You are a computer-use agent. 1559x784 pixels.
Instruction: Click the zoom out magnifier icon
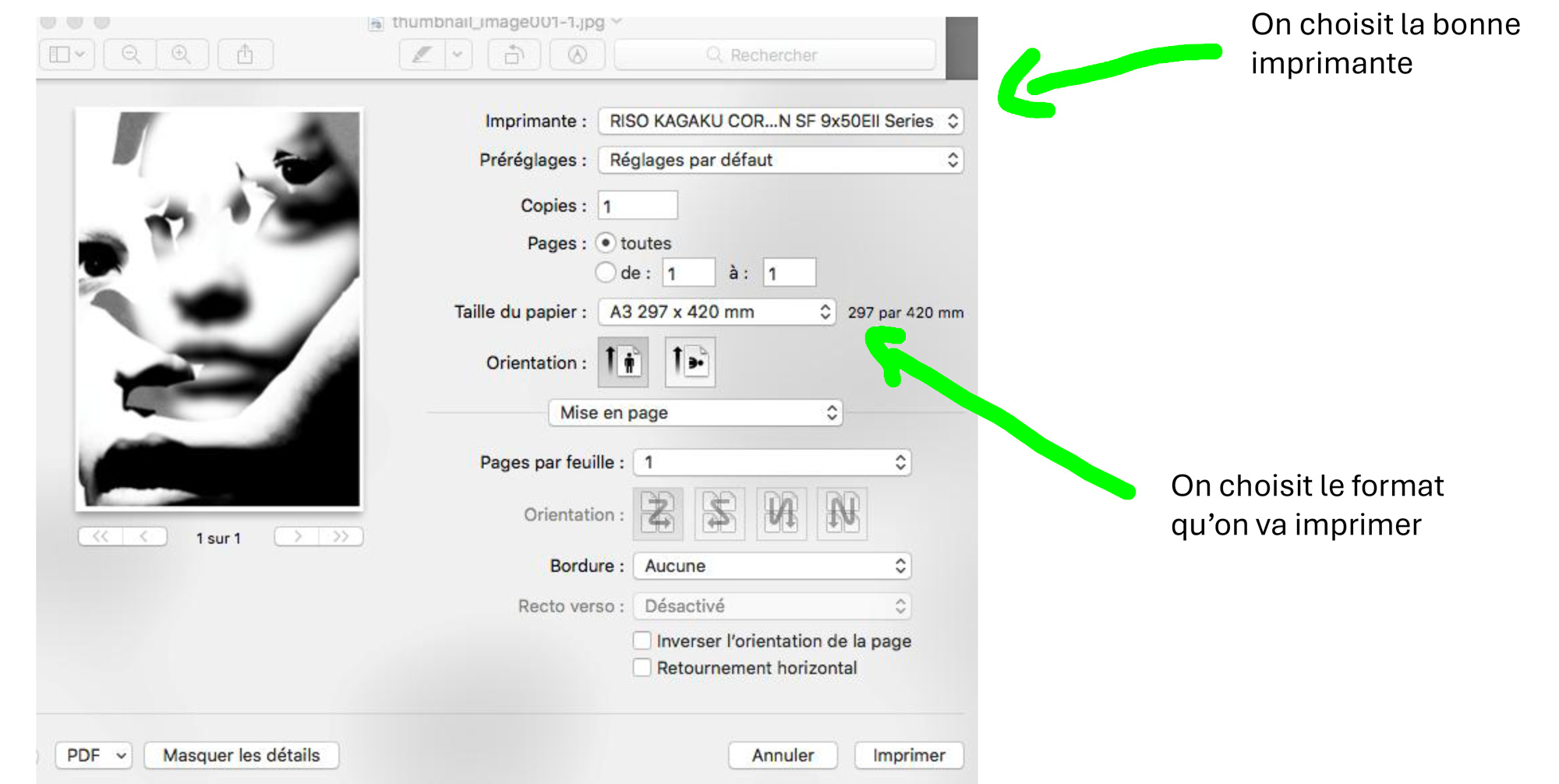click(131, 55)
